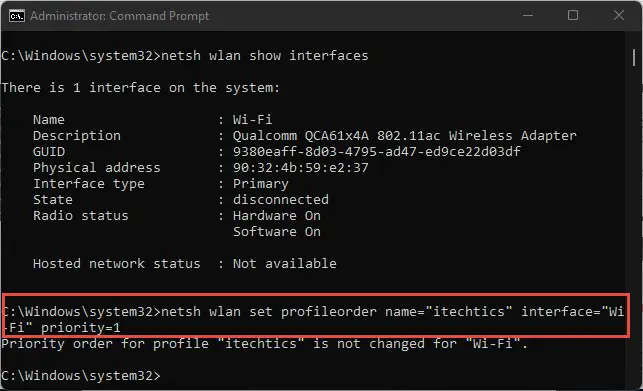Click the Administrator: Command Prompt title text
Image resolution: width=643 pixels, height=391 pixels.
click(x=119, y=16)
